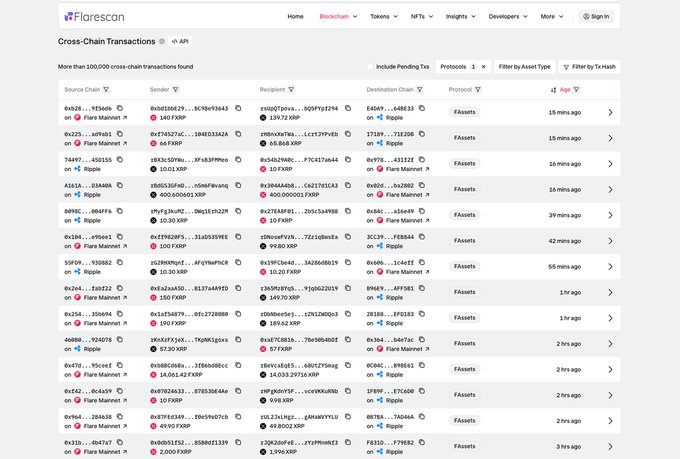Image resolution: width=680 pixels, height=459 pixels.
Task: Click FAssets tag in 55 mins ago row
Action: pos(464,266)
